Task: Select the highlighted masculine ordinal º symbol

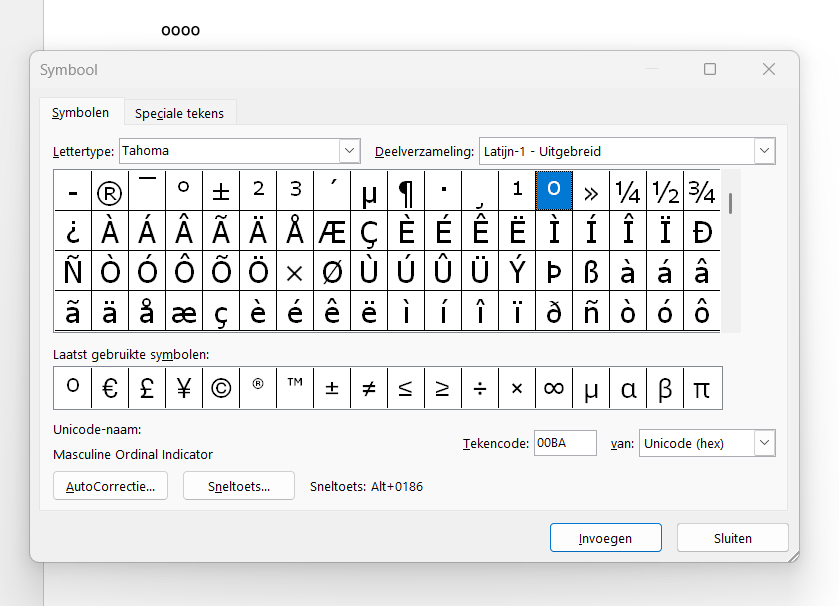Action: (554, 191)
